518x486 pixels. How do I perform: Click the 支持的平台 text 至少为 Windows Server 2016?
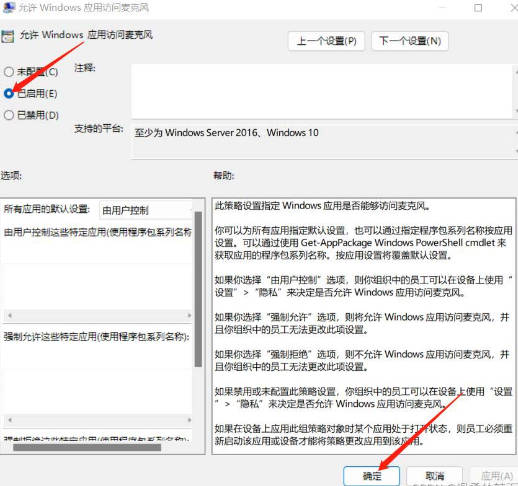click(x=226, y=133)
